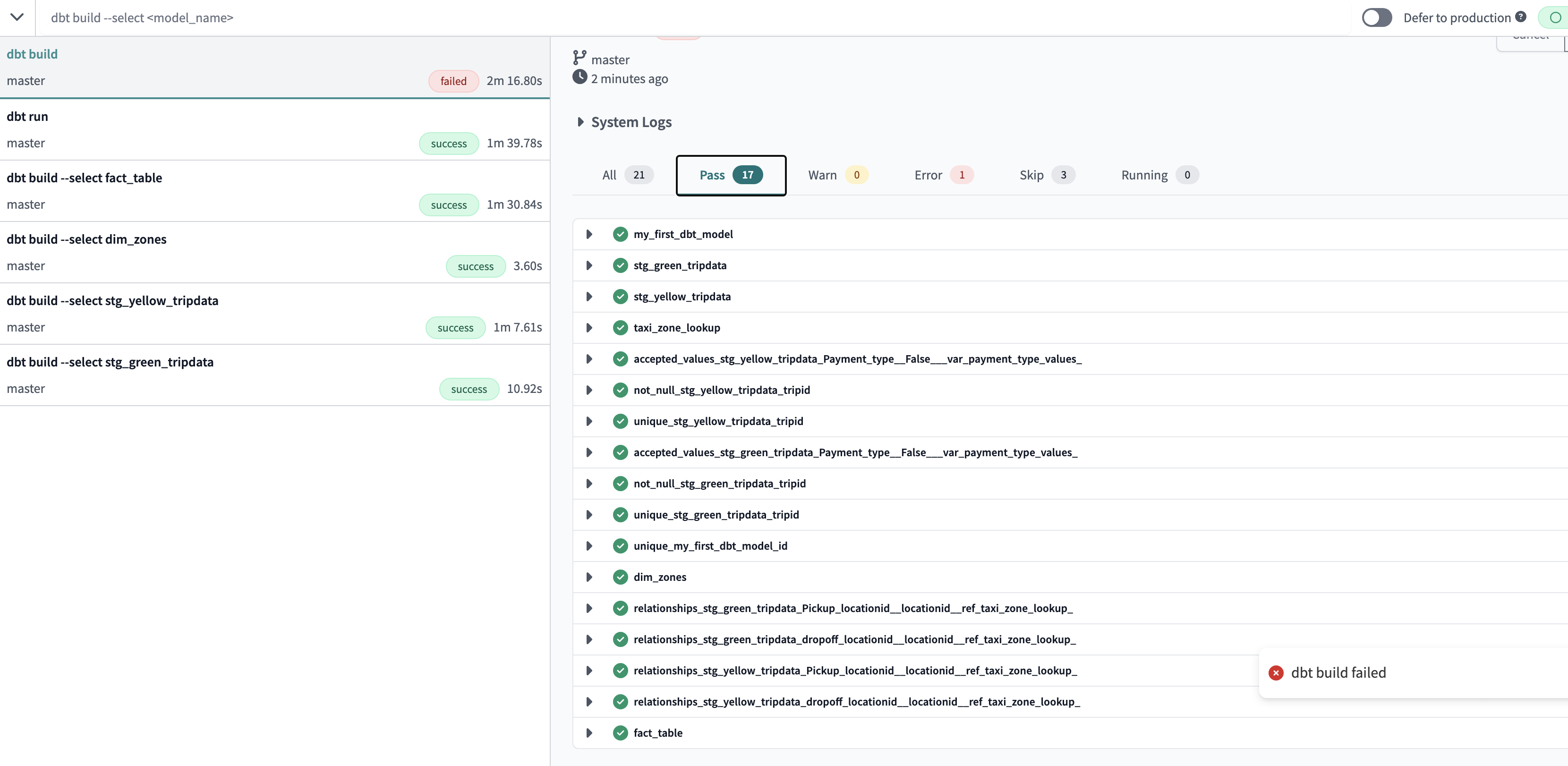
Task: Expand the not_null_stg_yellow_tripdata_tripid row
Action: pos(589,390)
